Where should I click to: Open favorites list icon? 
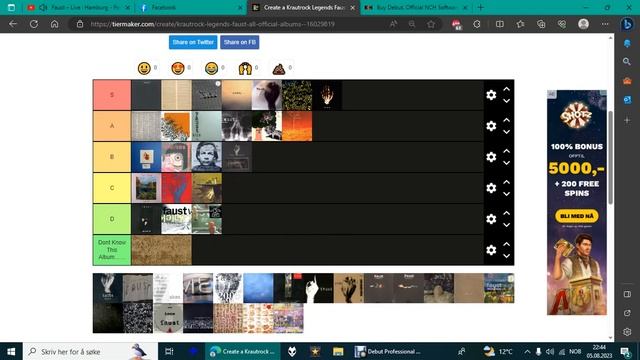click(x=520, y=24)
